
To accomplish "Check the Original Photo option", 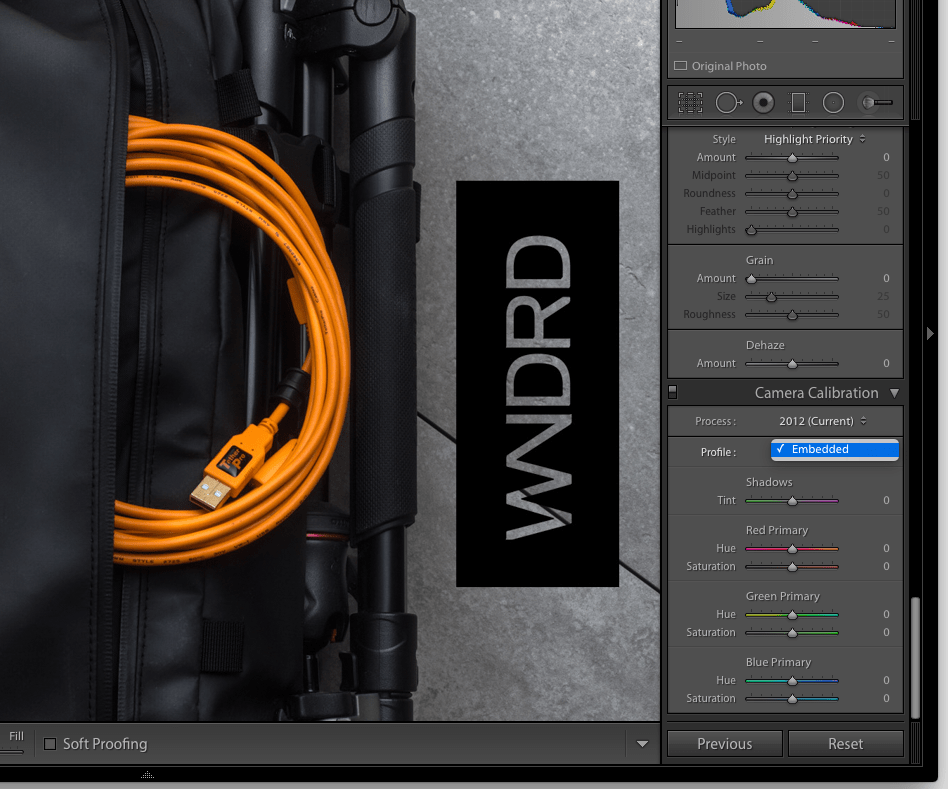I will [x=680, y=66].
